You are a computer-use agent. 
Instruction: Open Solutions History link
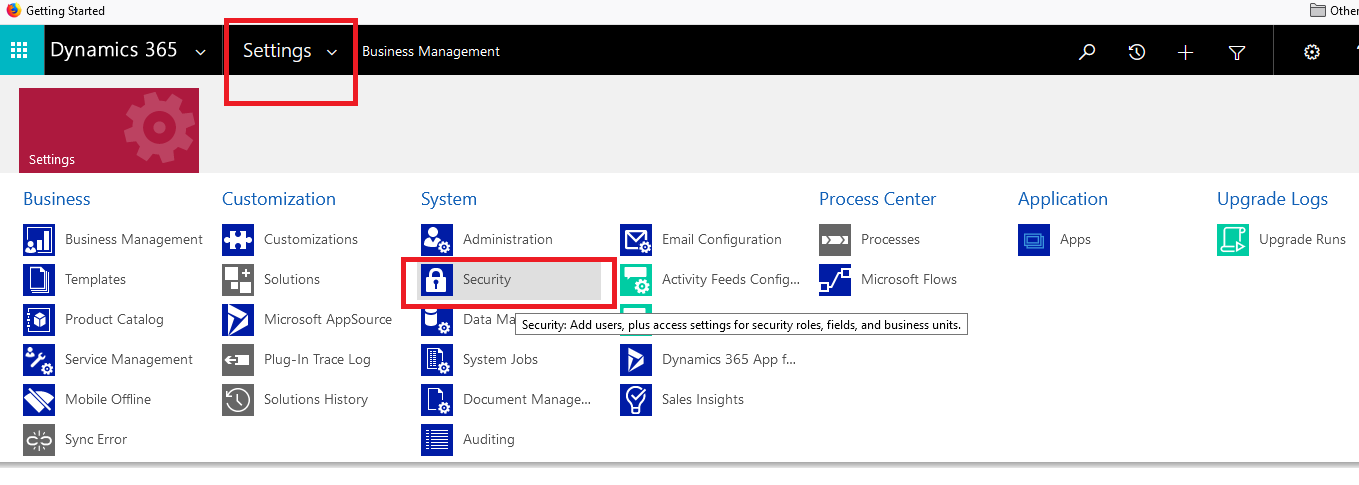(x=316, y=400)
